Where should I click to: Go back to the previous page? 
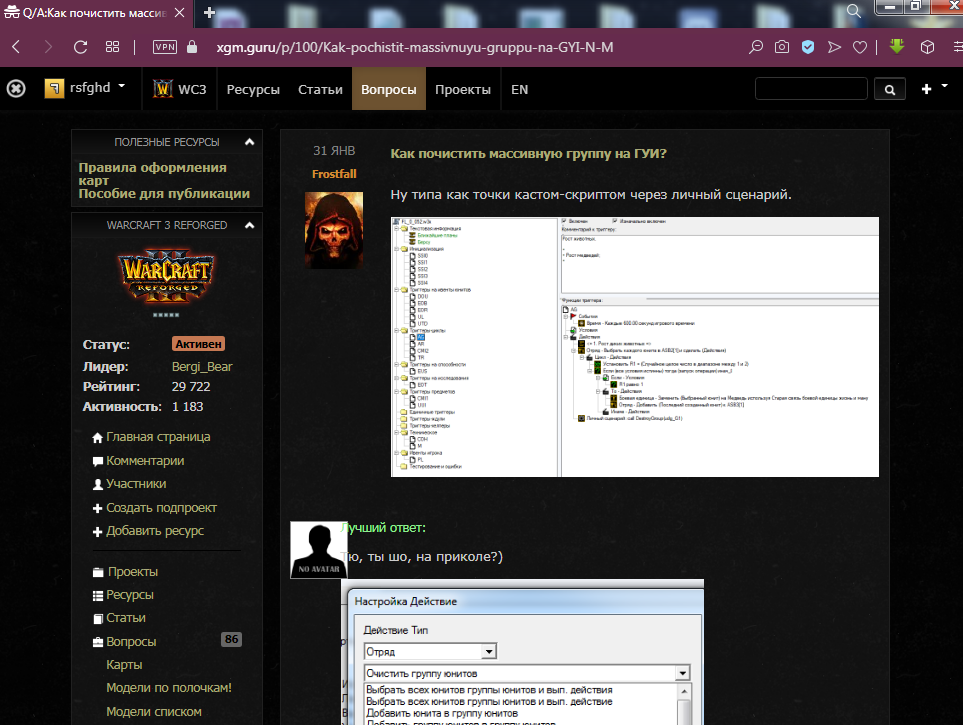coord(17,47)
